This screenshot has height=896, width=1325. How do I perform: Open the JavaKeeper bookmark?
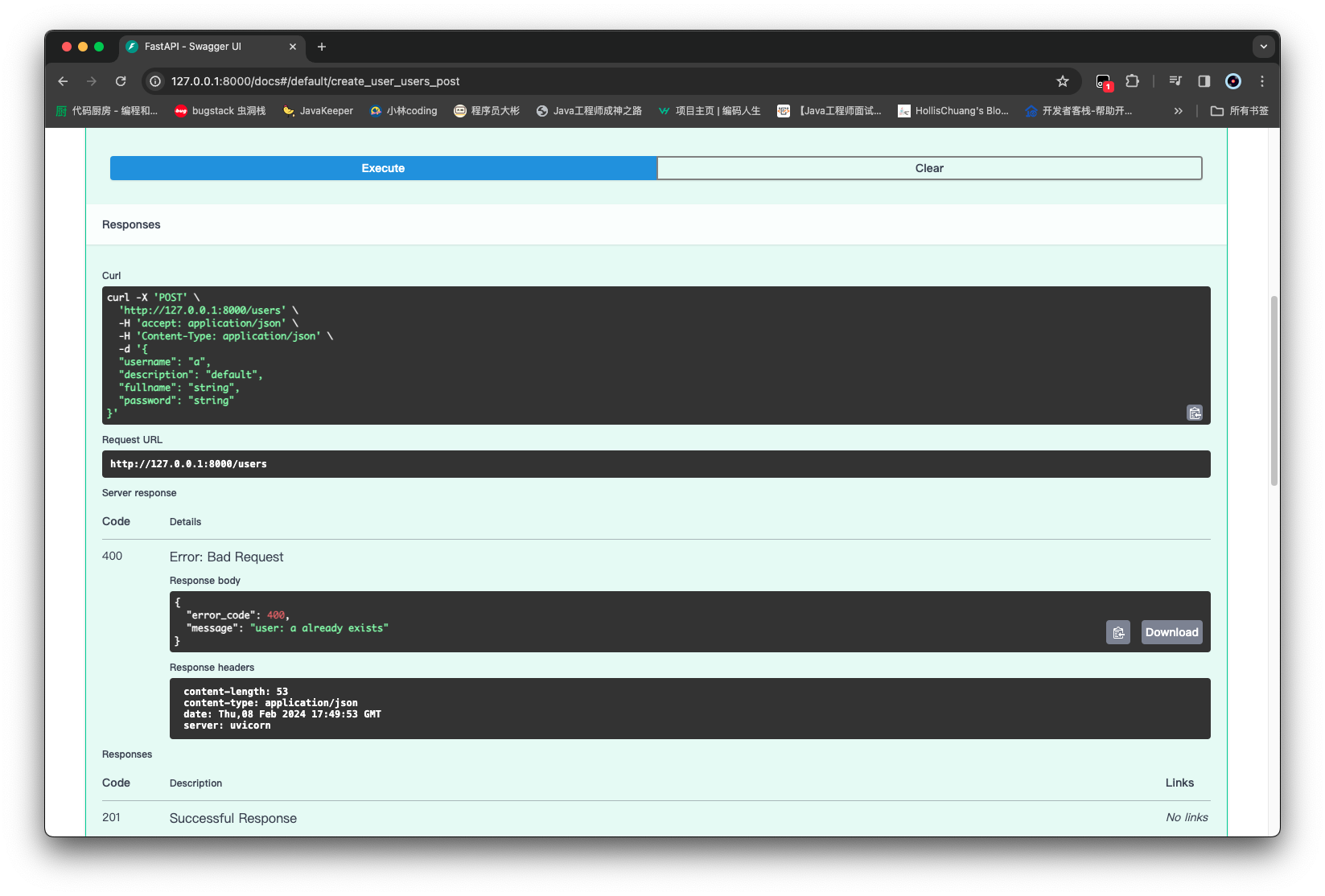318,111
